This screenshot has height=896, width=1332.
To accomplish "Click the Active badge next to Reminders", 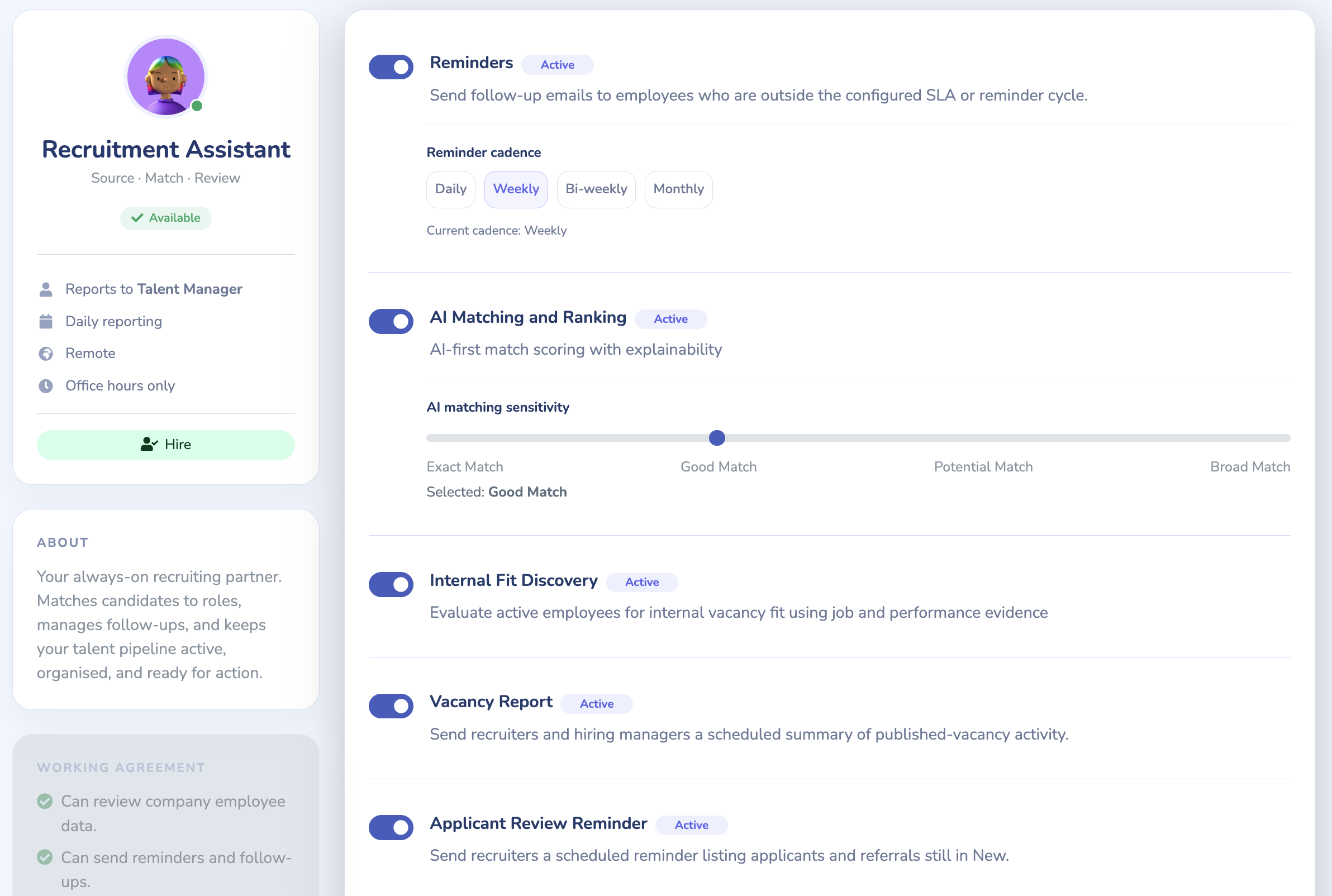I will (557, 65).
